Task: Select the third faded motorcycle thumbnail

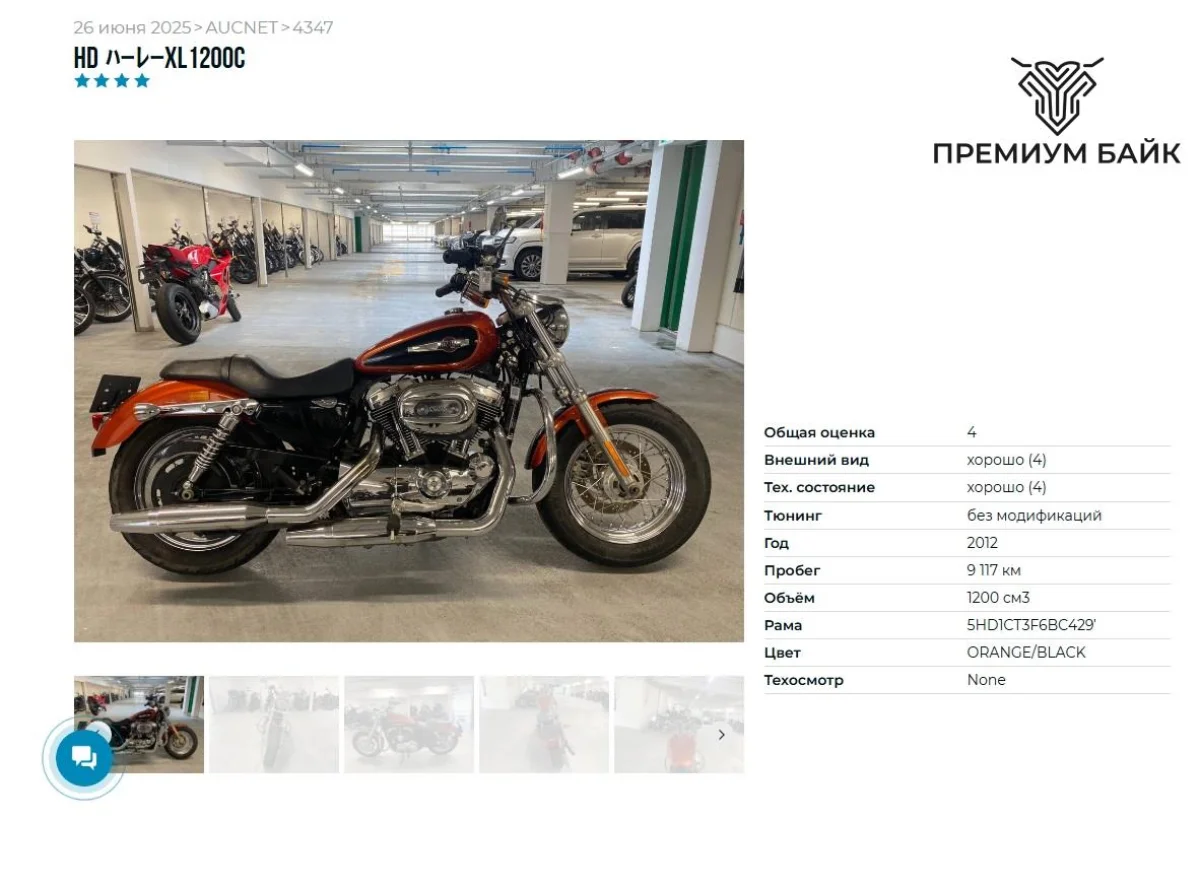Action: point(409,724)
